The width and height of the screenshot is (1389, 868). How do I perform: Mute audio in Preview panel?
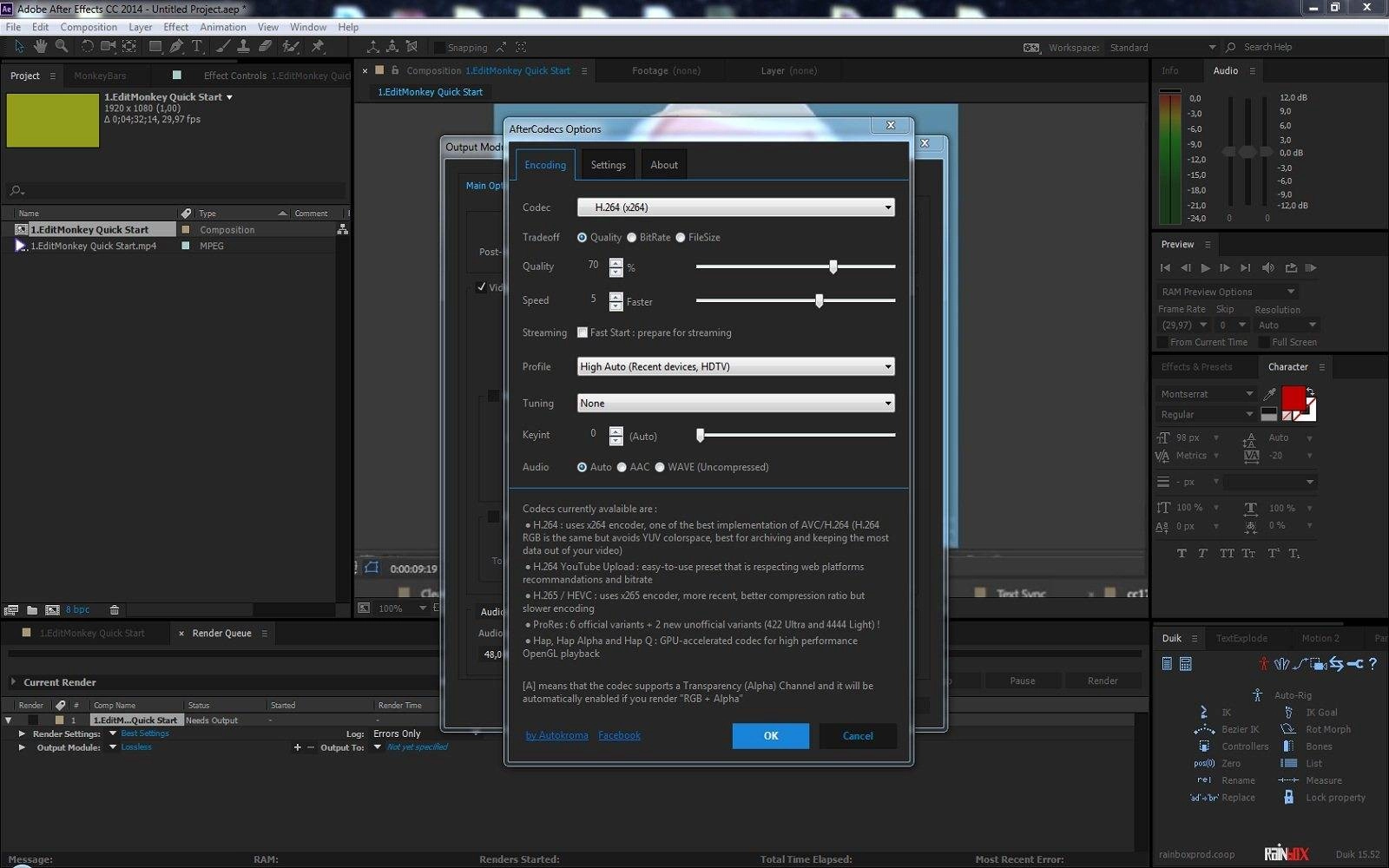[x=1268, y=268]
